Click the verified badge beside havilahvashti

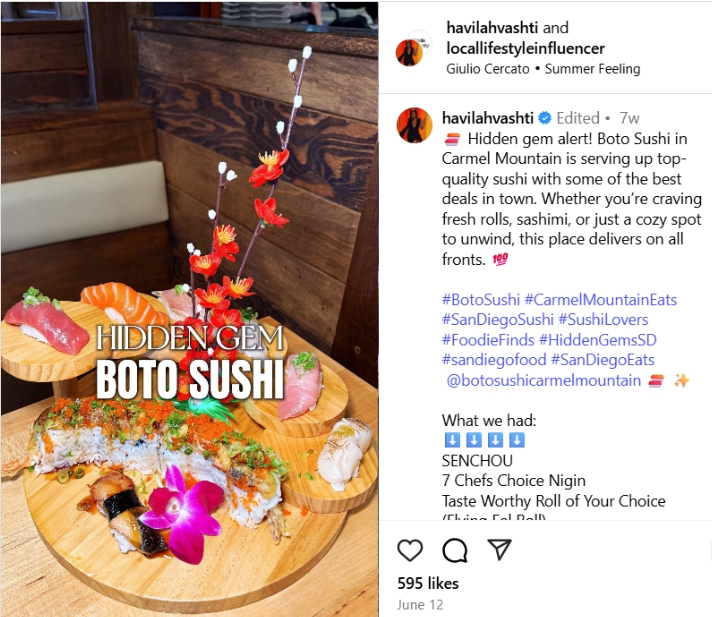(x=544, y=118)
